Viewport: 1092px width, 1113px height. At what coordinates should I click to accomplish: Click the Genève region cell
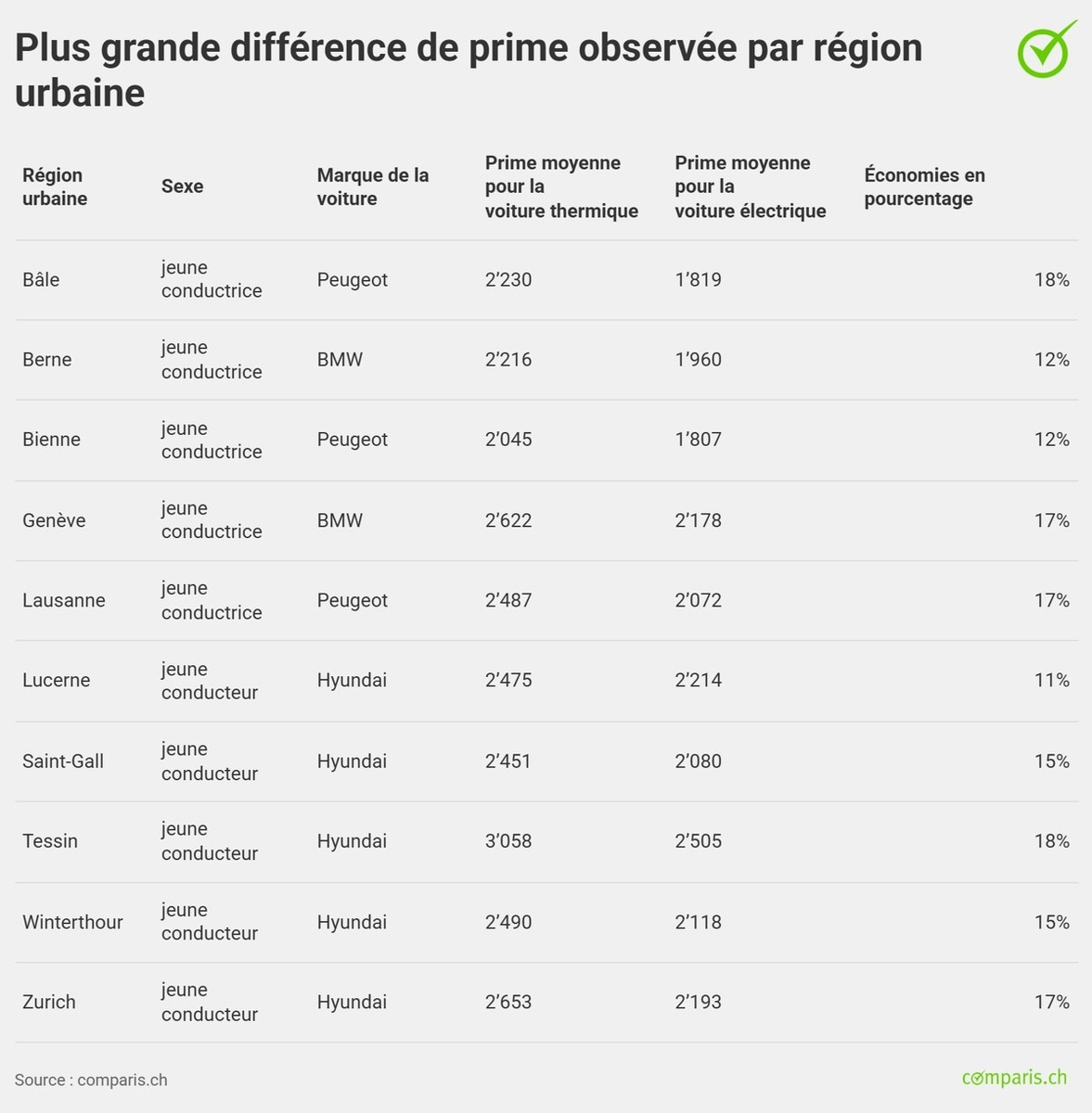pyautogui.click(x=54, y=520)
